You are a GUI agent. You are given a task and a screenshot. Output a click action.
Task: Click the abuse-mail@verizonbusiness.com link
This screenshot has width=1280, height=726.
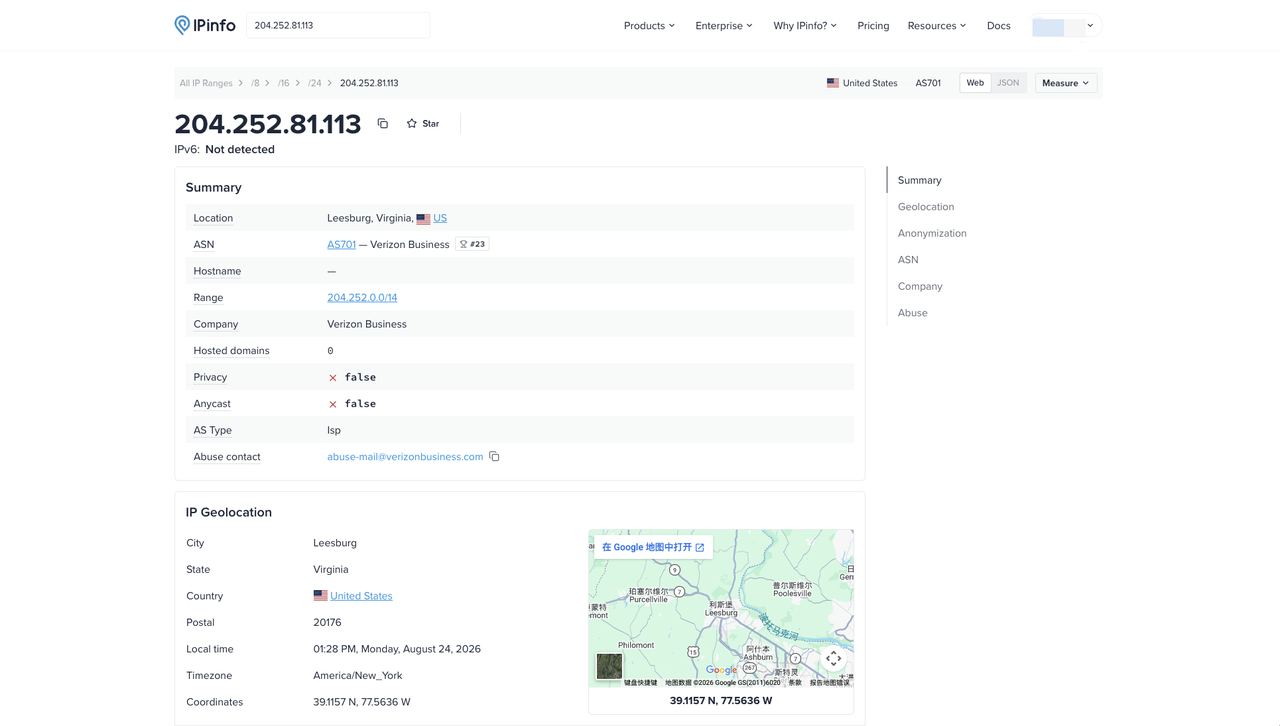[x=405, y=457]
